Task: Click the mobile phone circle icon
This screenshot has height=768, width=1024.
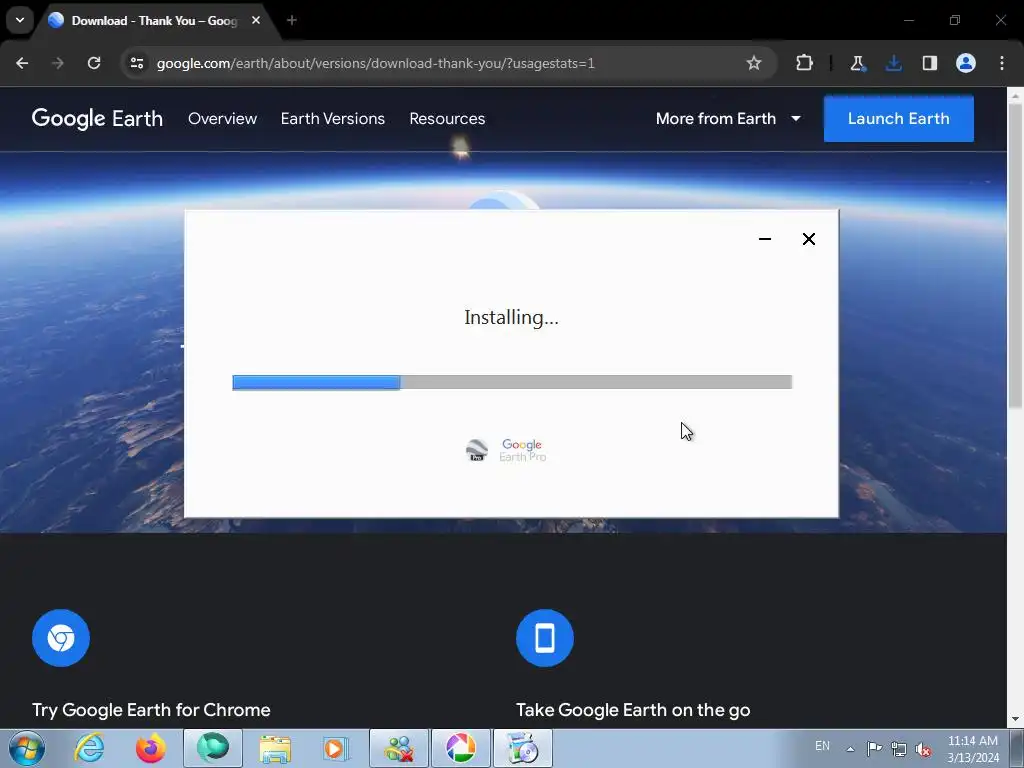Action: [x=545, y=638]
